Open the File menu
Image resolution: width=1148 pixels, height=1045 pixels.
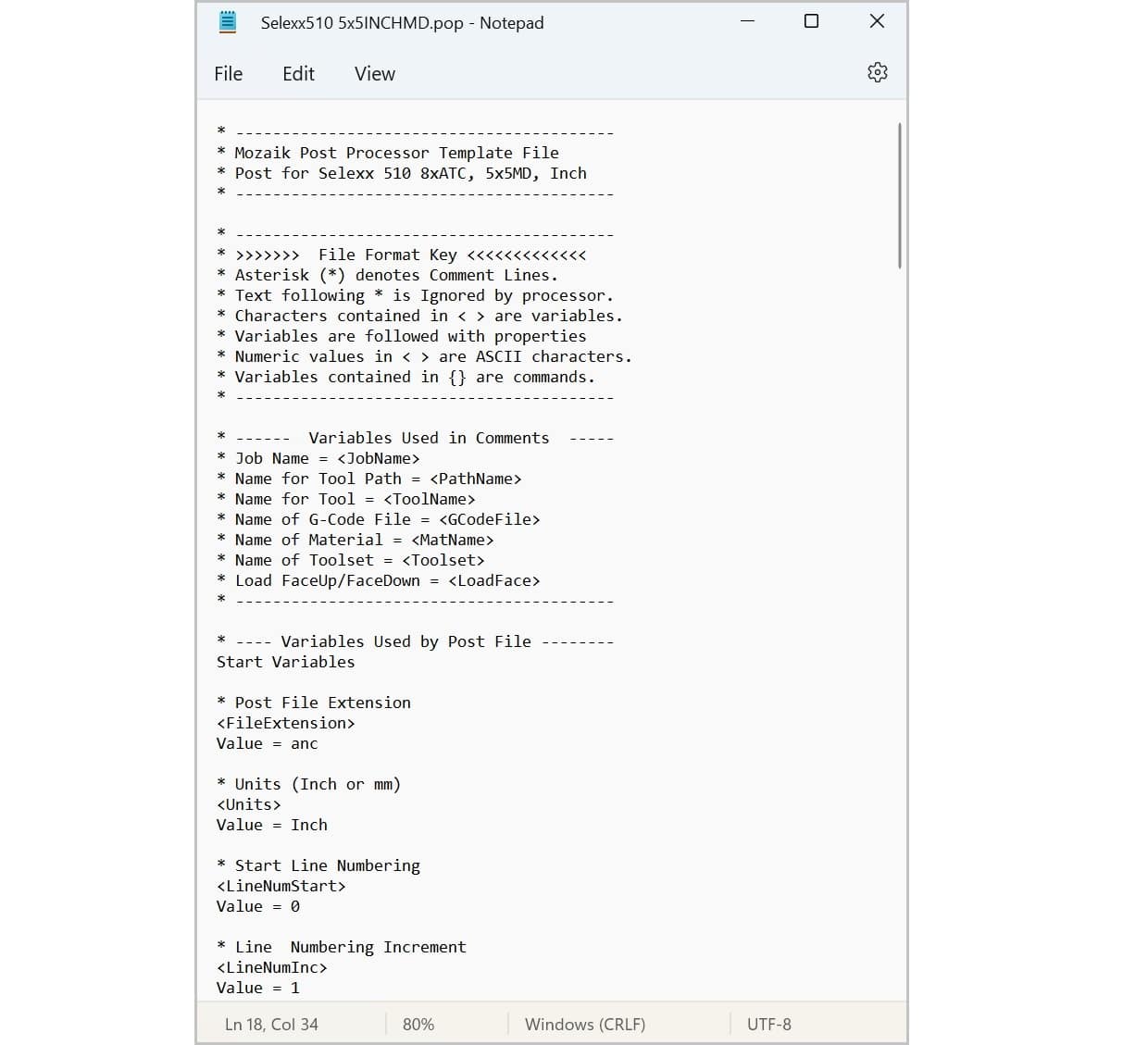coord(228,74)
